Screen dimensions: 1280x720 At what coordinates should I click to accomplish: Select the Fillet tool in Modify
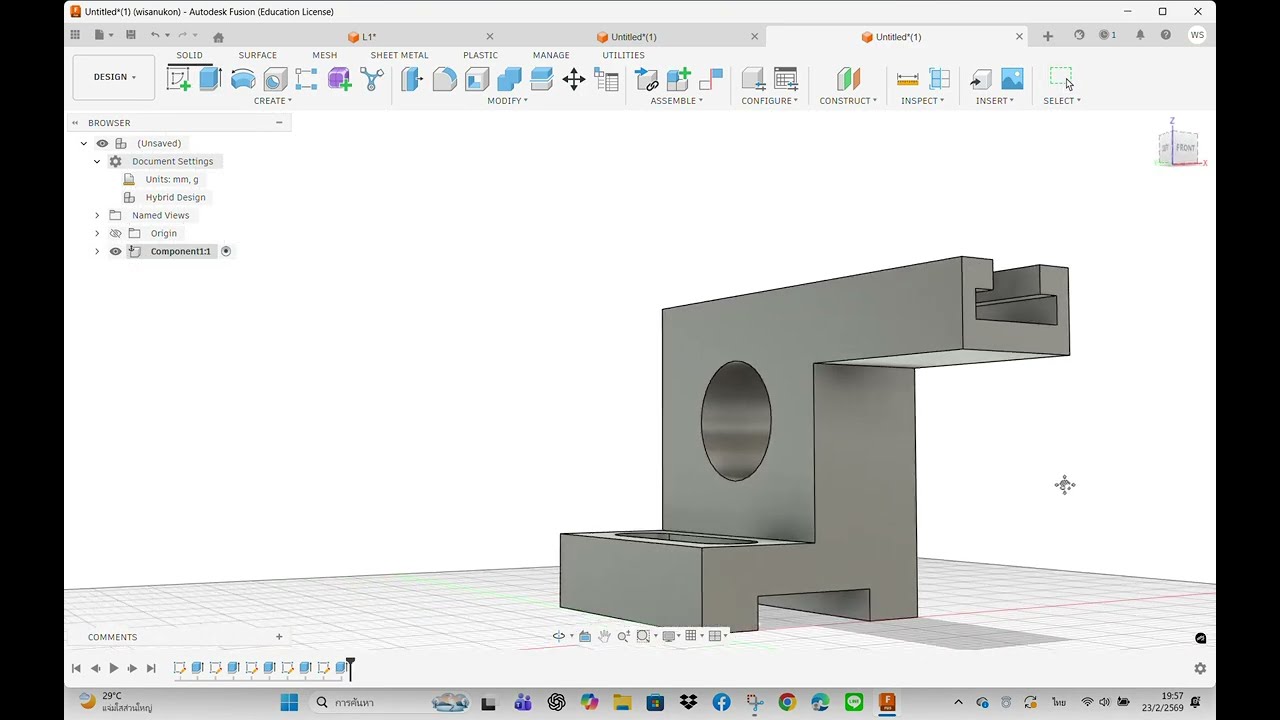(444, 79)
